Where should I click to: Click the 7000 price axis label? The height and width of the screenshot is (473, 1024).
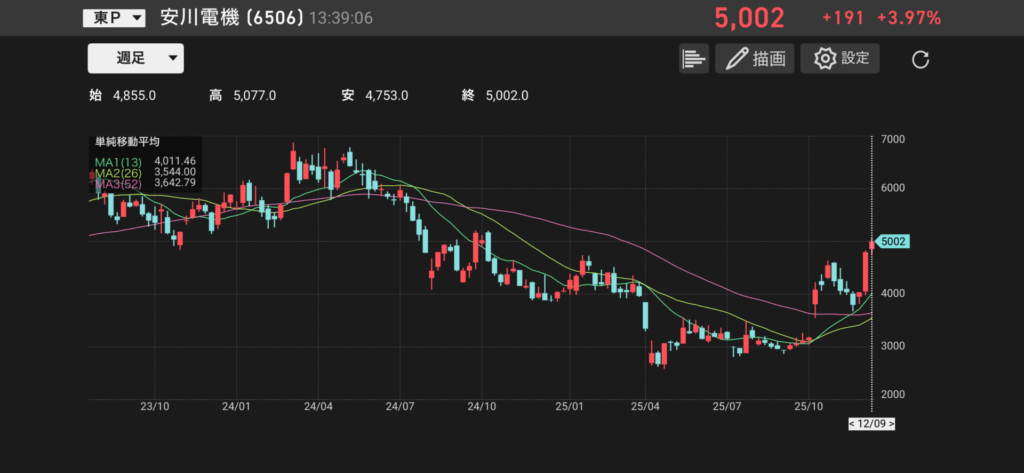(893, 138)
